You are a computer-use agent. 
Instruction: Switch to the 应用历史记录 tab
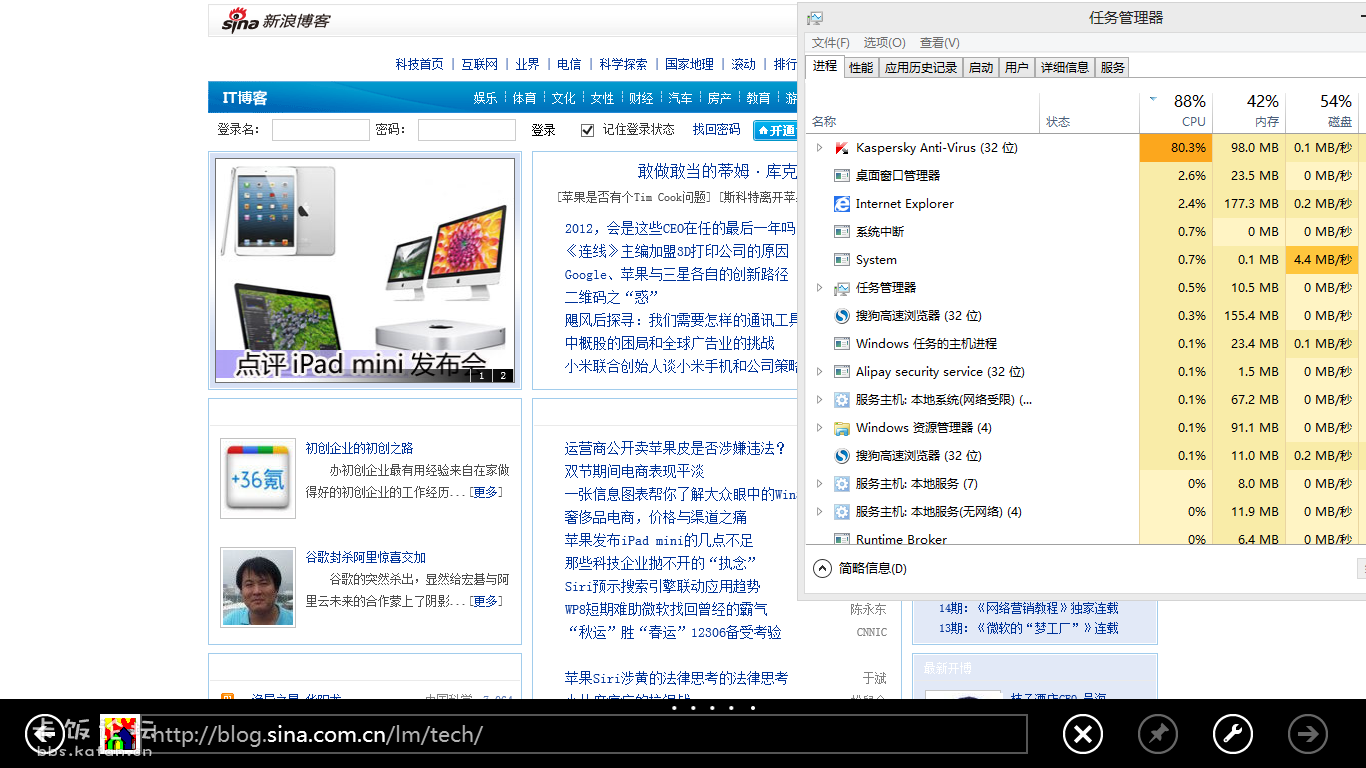point(921,68)
